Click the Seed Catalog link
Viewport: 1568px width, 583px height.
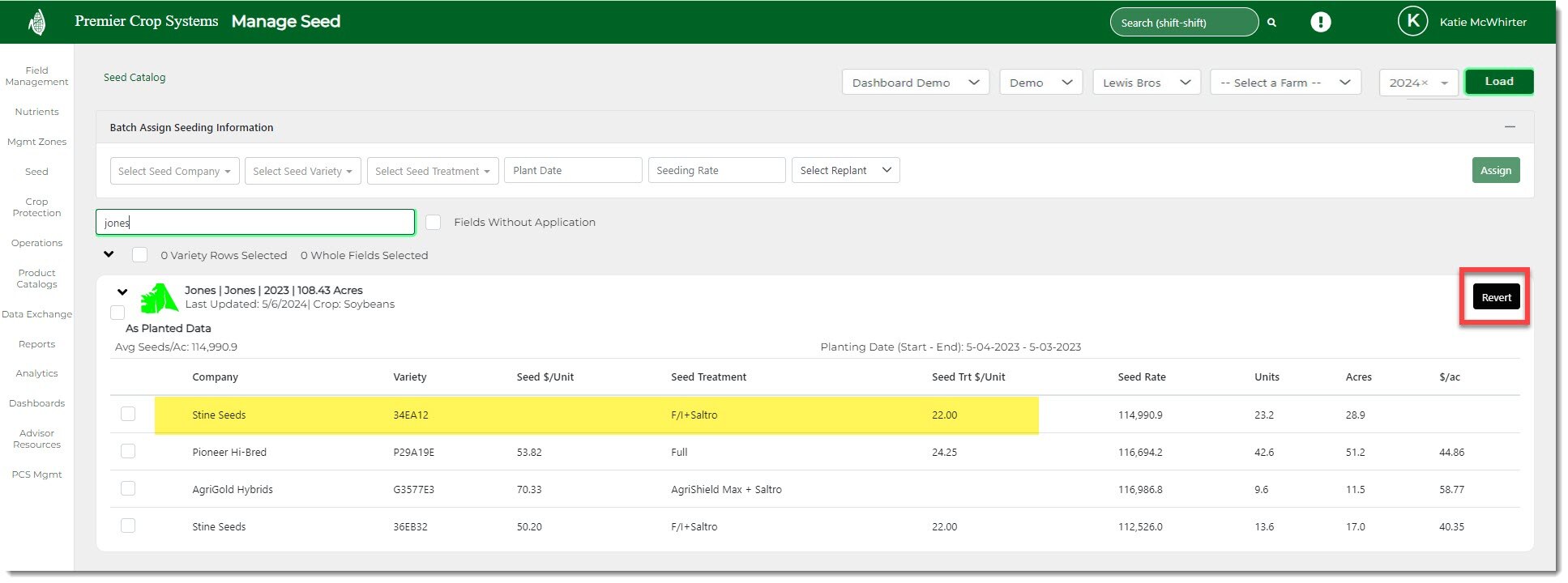tap(135, 78)
